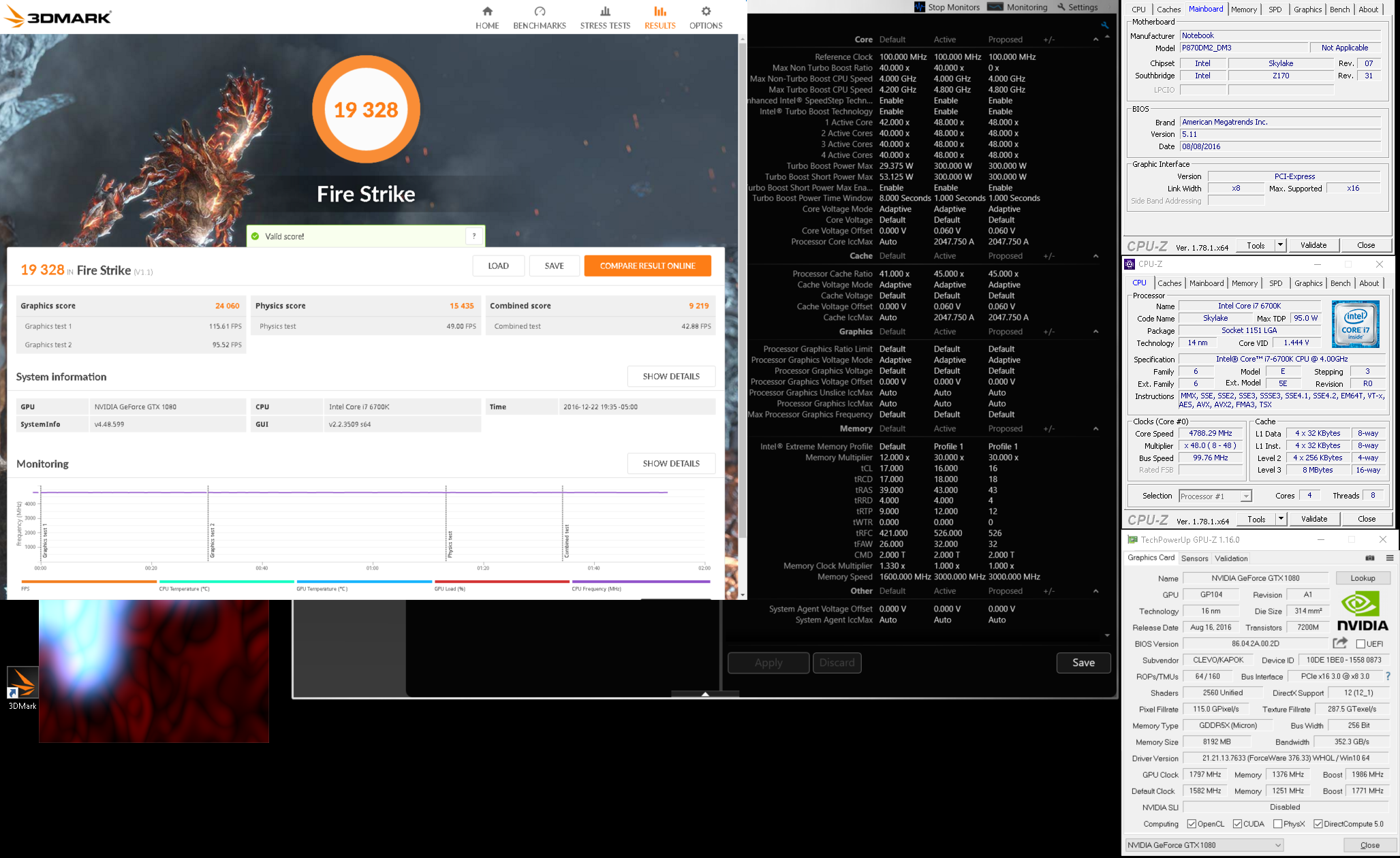Click Validate in the lower CPU-Z window
Viewport: 1400px width, 858px height.
1313,519
